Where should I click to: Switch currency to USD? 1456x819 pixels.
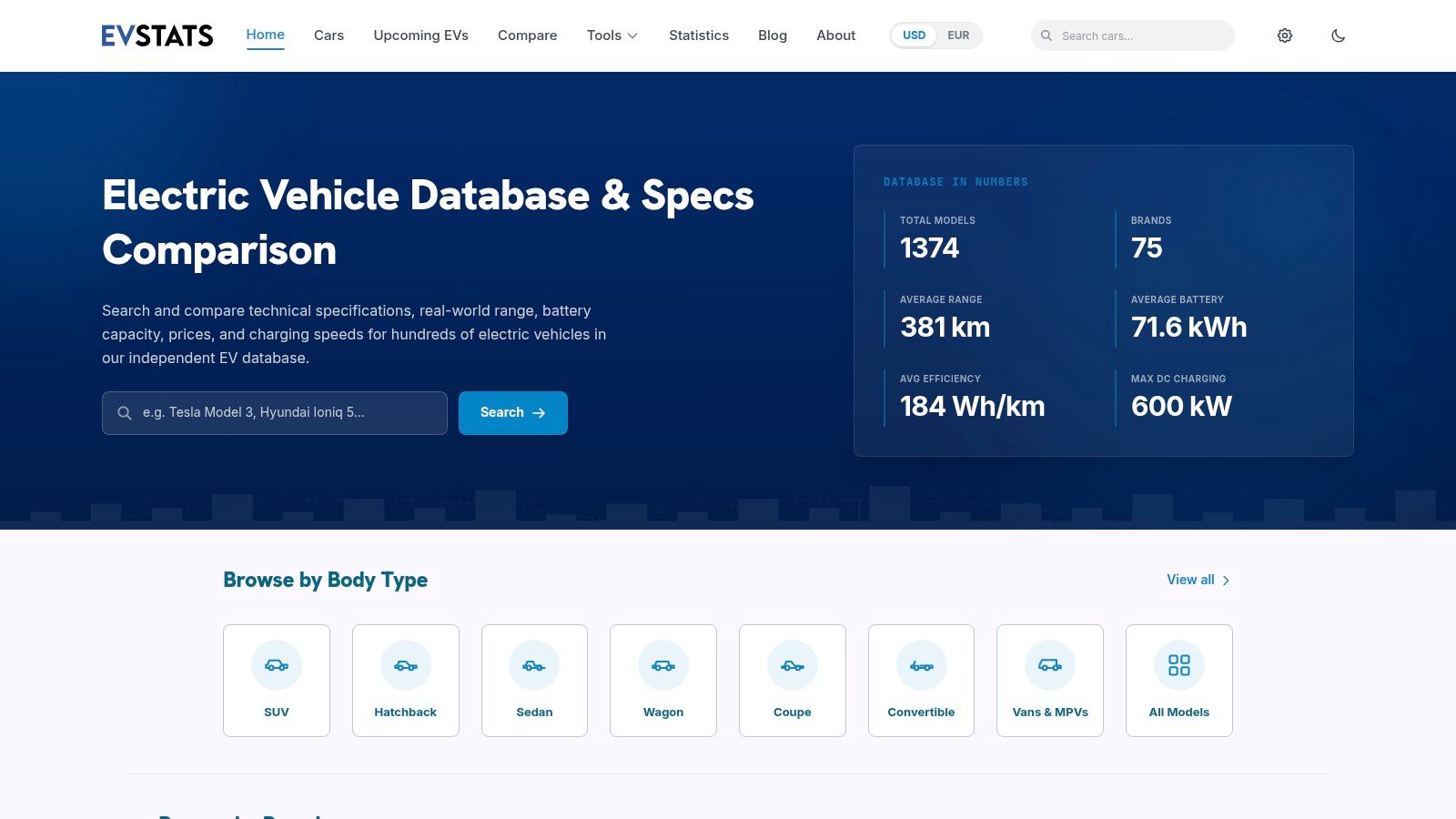[x=914, y=35]
